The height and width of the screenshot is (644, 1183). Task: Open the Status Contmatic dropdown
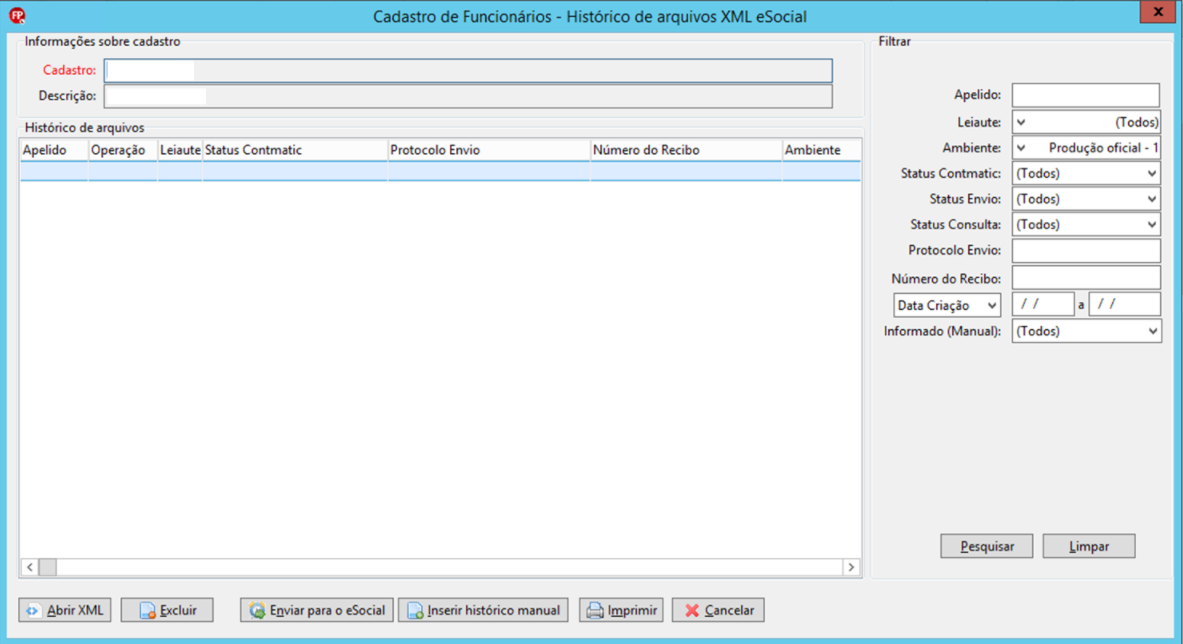point(1086,173)
